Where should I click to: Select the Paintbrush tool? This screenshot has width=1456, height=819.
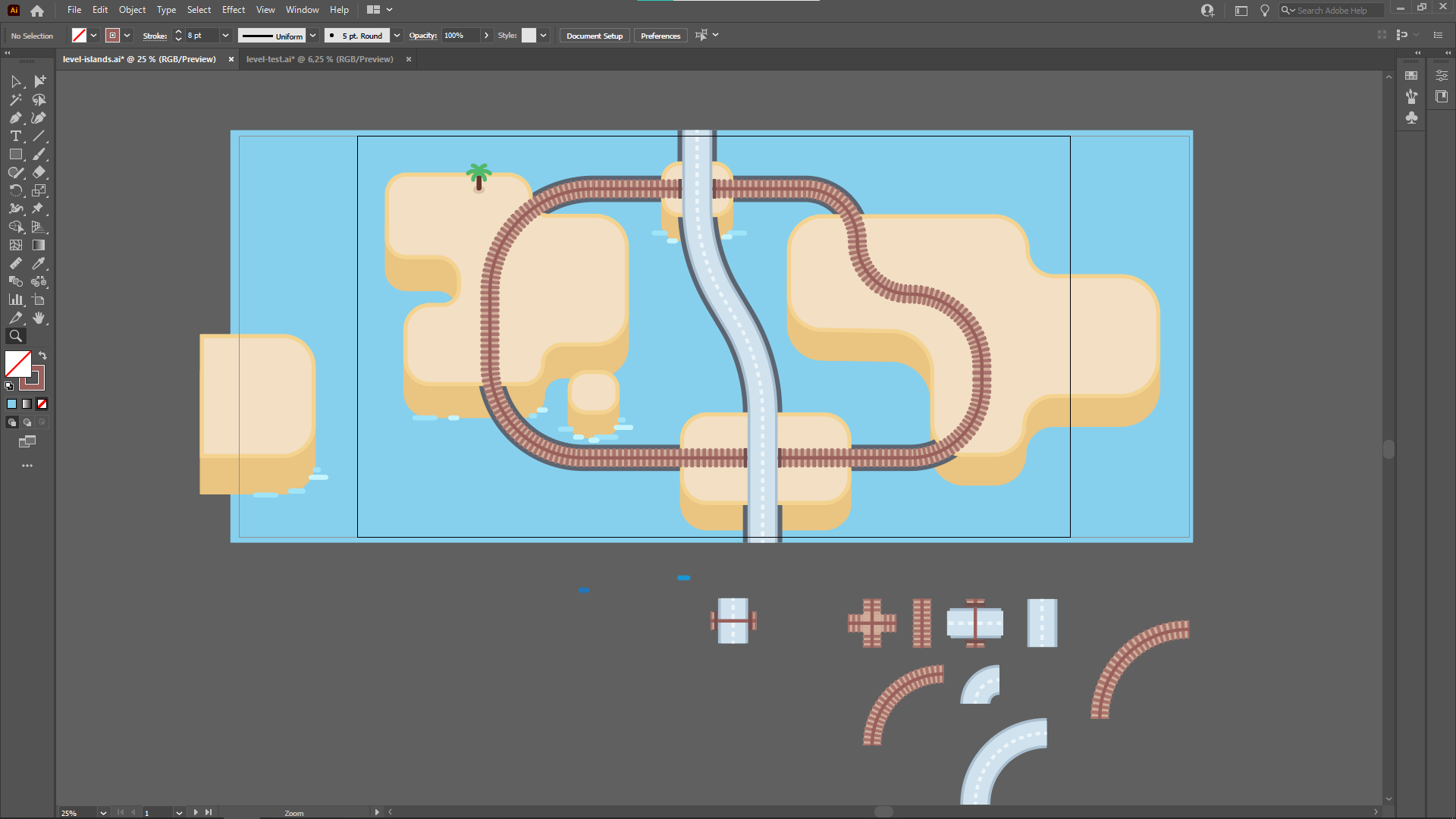click(39, 154)
